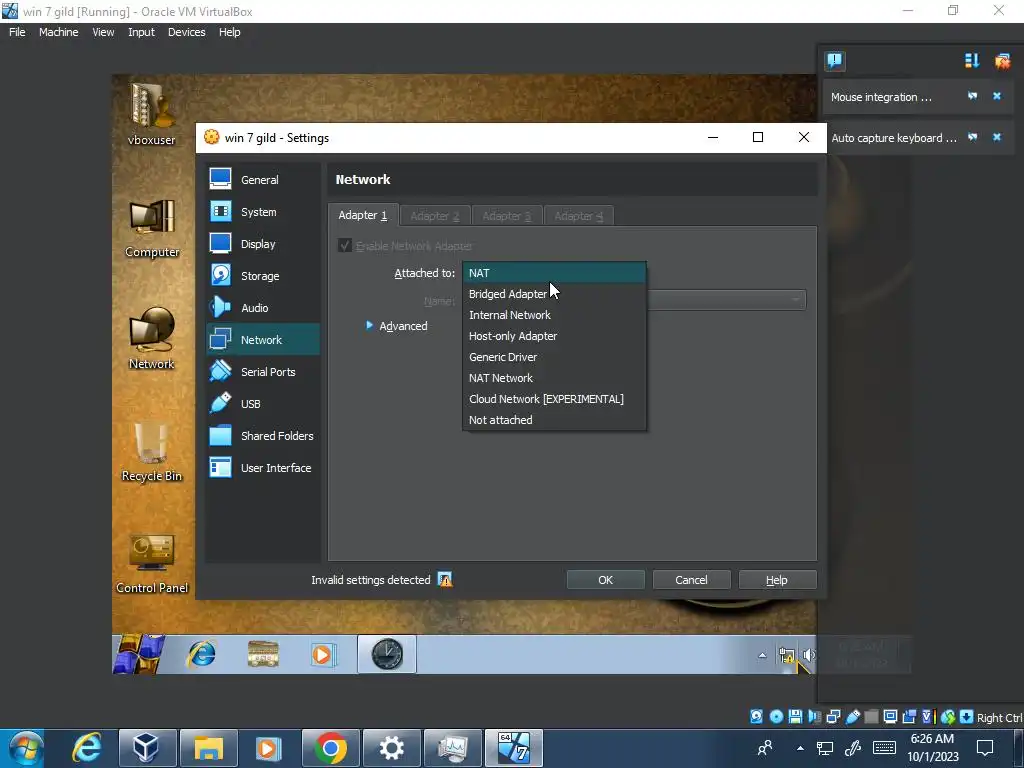Click the display status bar indicator
The width and height of the screenshot is (1024, 768).
[x=890, y=717]
